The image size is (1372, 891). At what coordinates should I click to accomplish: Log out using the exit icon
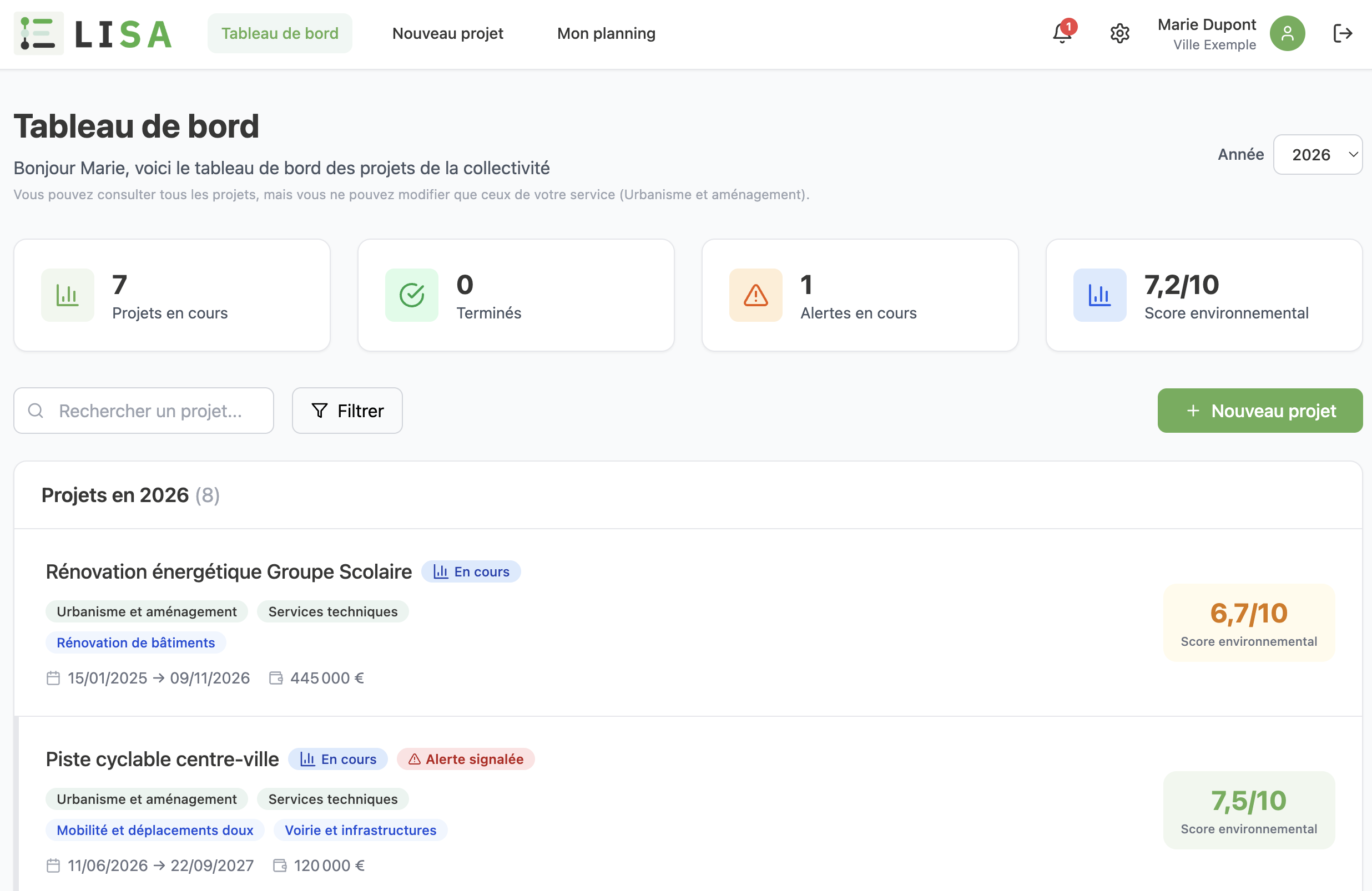[x=1343, y=33]
